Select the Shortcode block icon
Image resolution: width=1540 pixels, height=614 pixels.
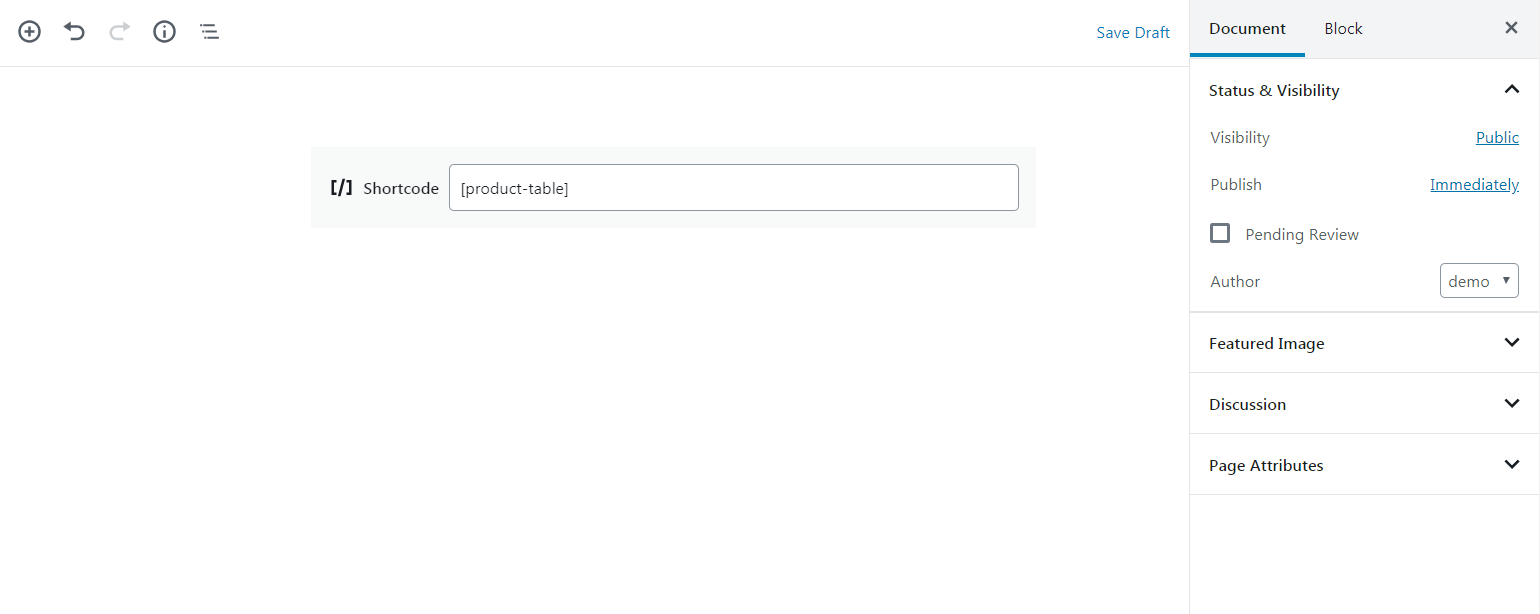click(x=342, y=187)
